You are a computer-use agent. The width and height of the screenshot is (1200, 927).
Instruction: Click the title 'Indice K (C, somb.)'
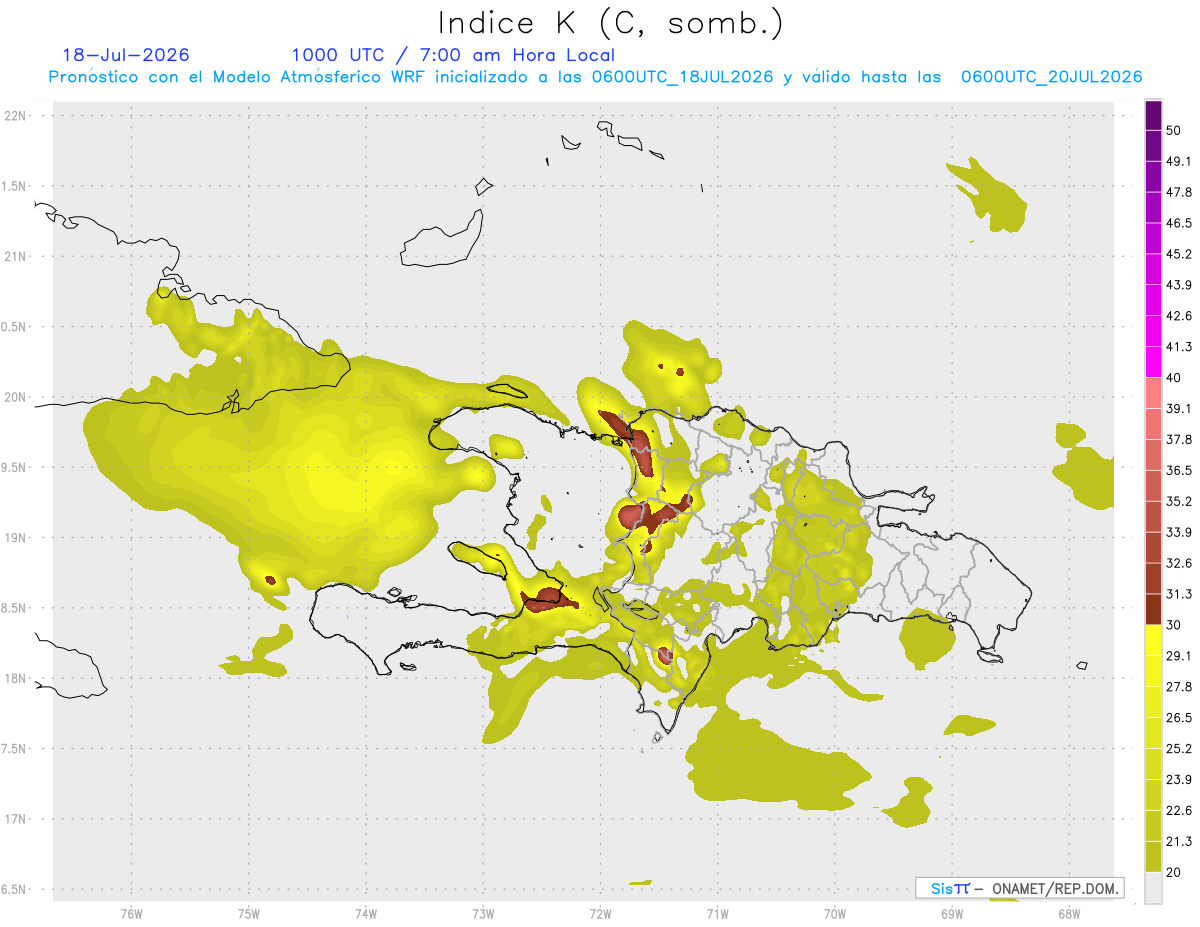tap(610, 23)
